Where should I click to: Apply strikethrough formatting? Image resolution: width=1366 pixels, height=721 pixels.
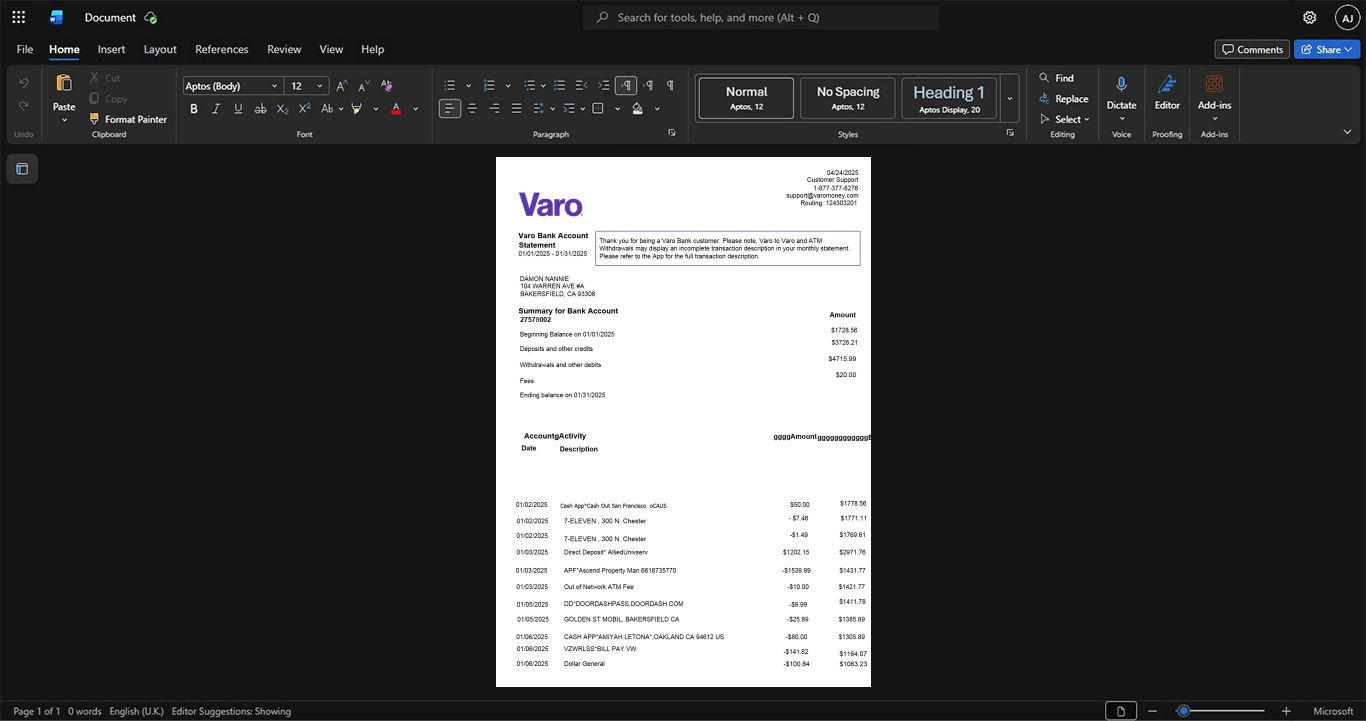tap(260, 108)
